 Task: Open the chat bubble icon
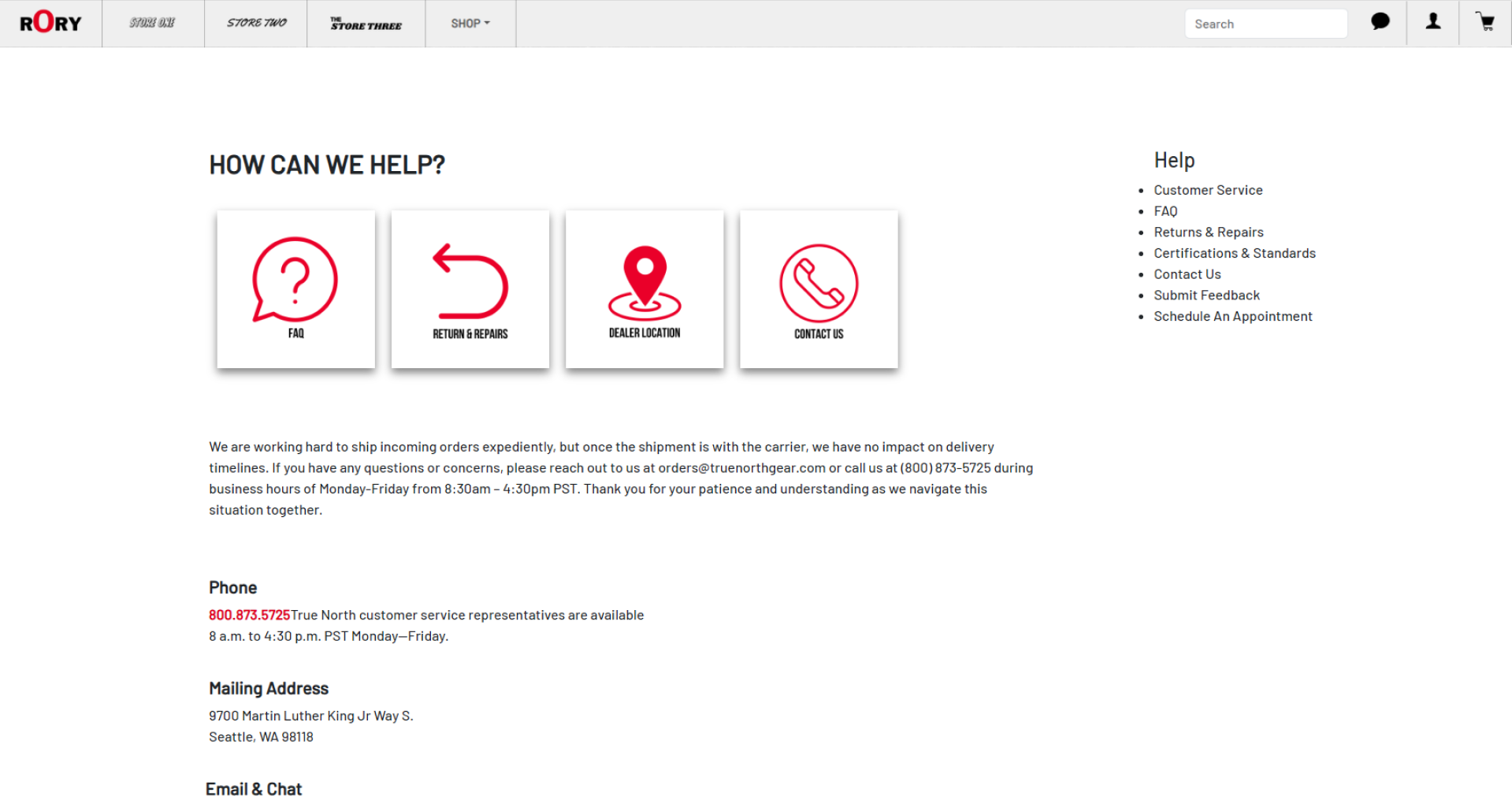pos(1380,22)
